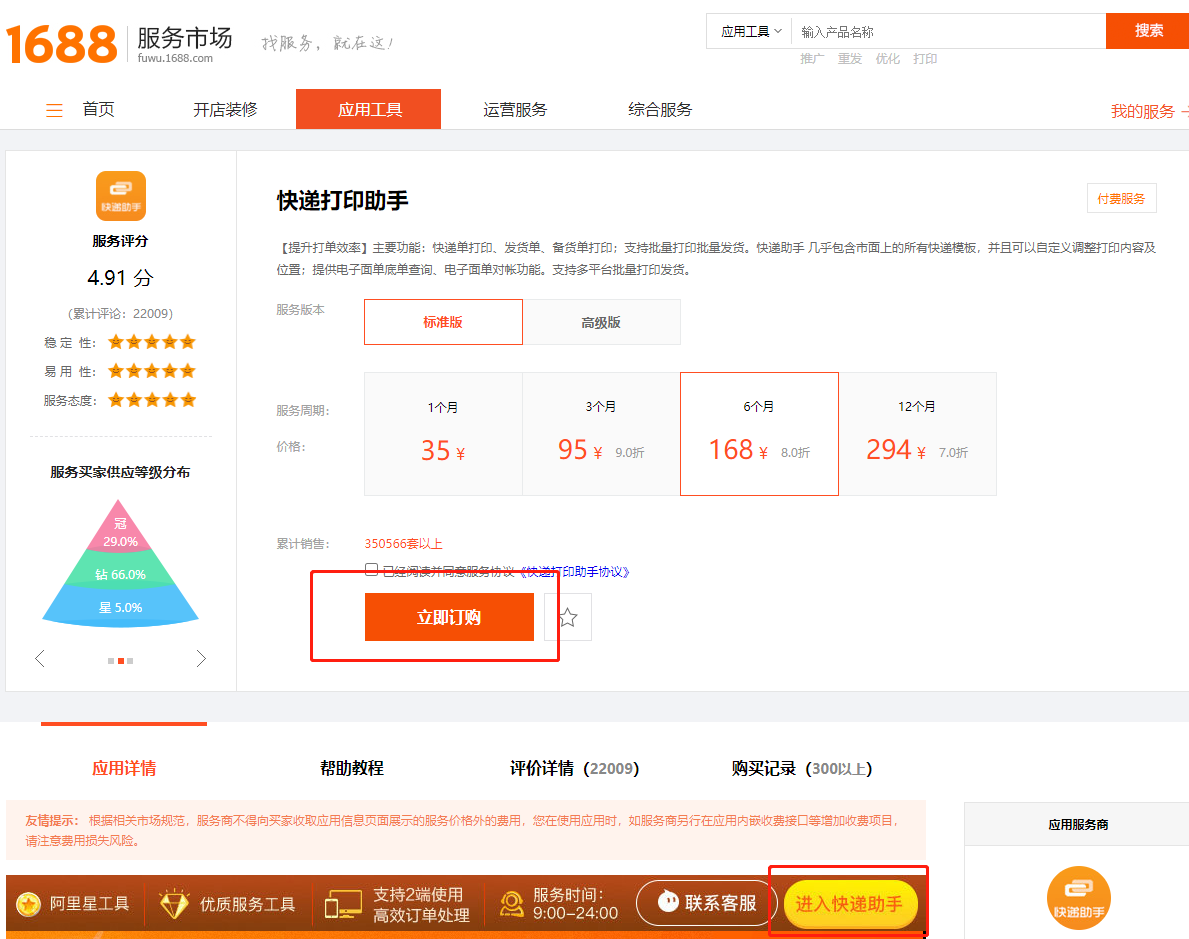This screenshot has height=939, width=1189.
Task: Click the 支持2端使用 devices icon
Action: 343,905
